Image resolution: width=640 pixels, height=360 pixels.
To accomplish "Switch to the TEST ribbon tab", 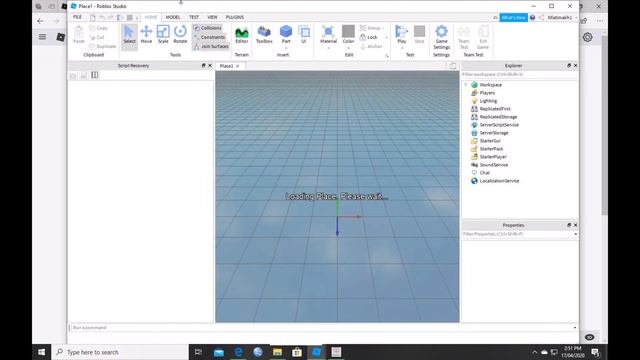I will pos(194,17).
